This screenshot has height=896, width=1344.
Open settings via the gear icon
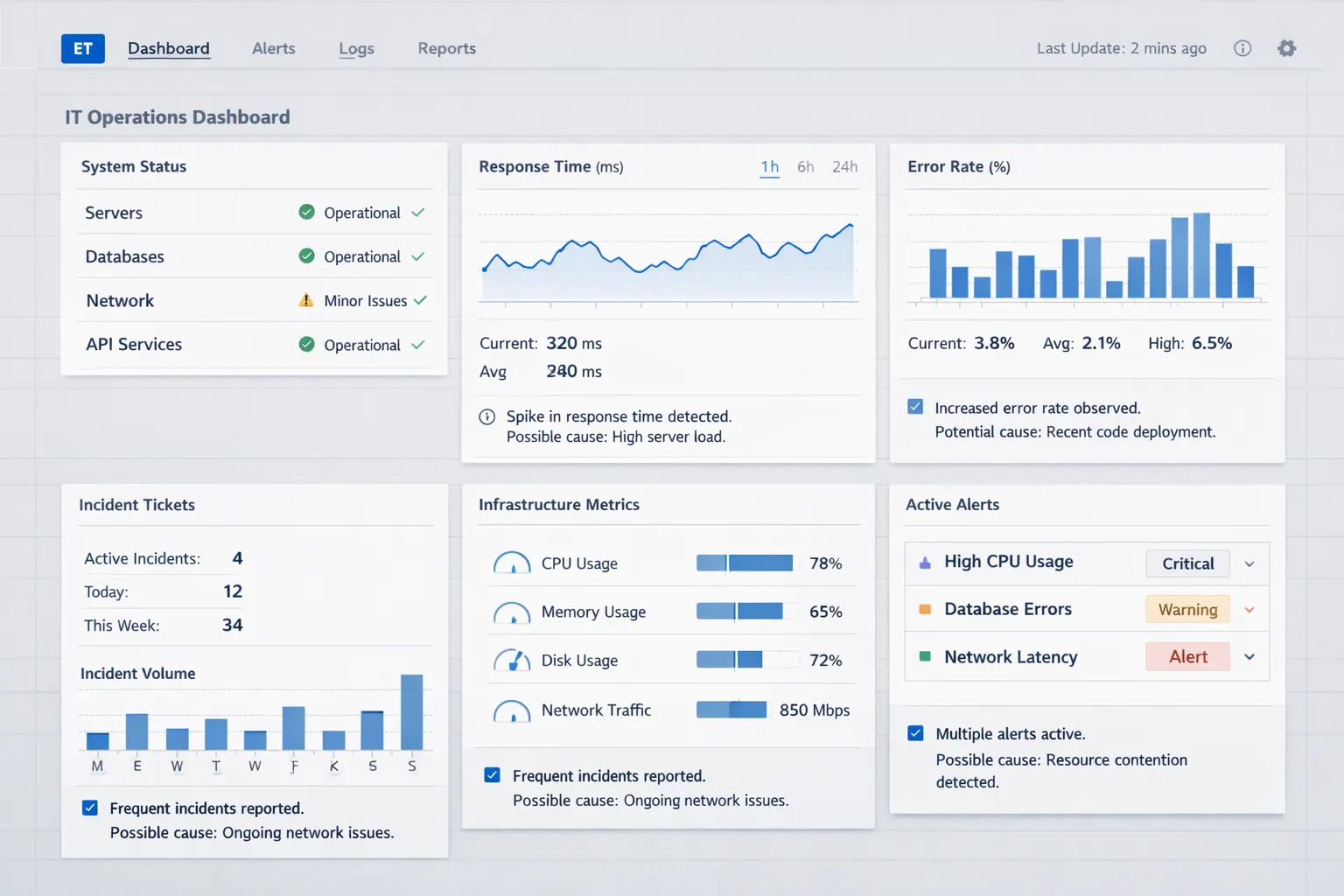pos(1286,48)
